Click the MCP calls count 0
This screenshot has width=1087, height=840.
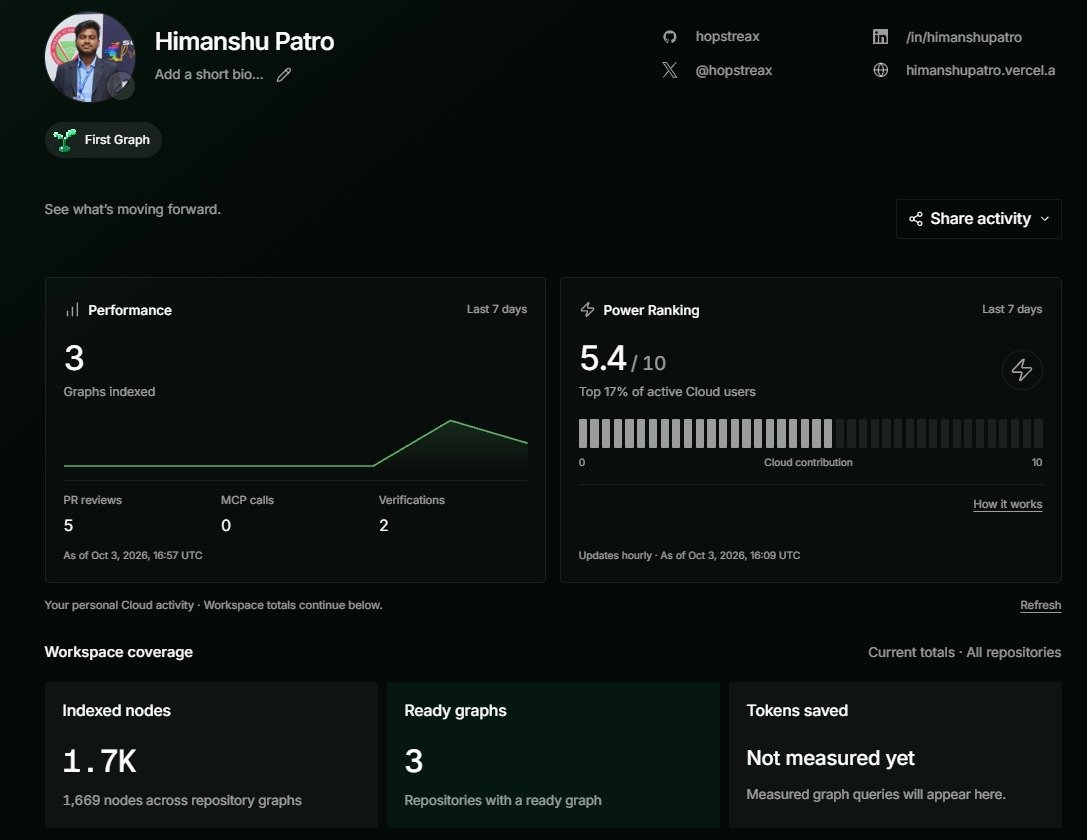226,525
